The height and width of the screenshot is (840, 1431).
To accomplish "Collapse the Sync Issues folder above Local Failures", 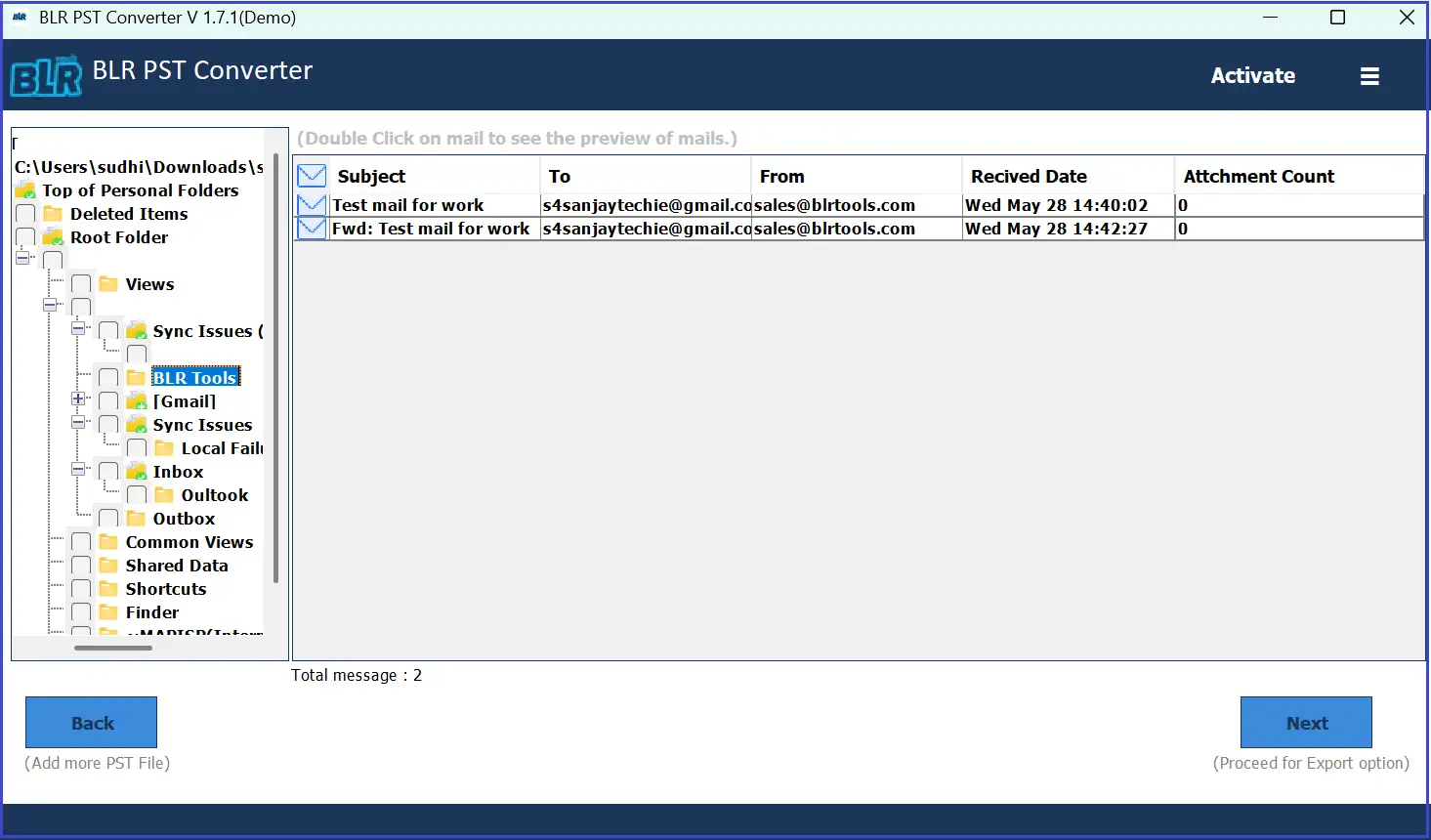I will point(78,423).
